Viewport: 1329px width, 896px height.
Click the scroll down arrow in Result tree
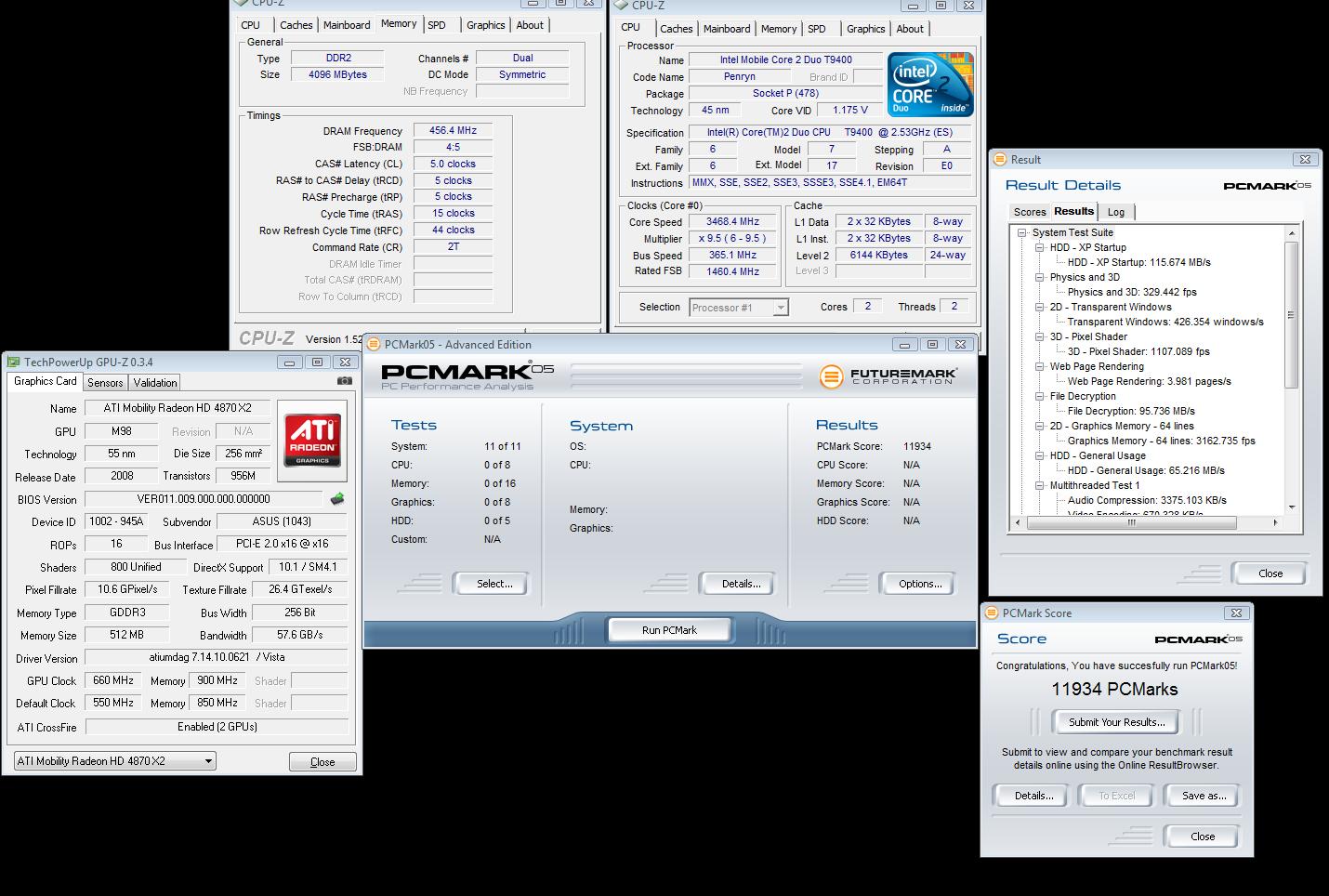coord(1291,507)
